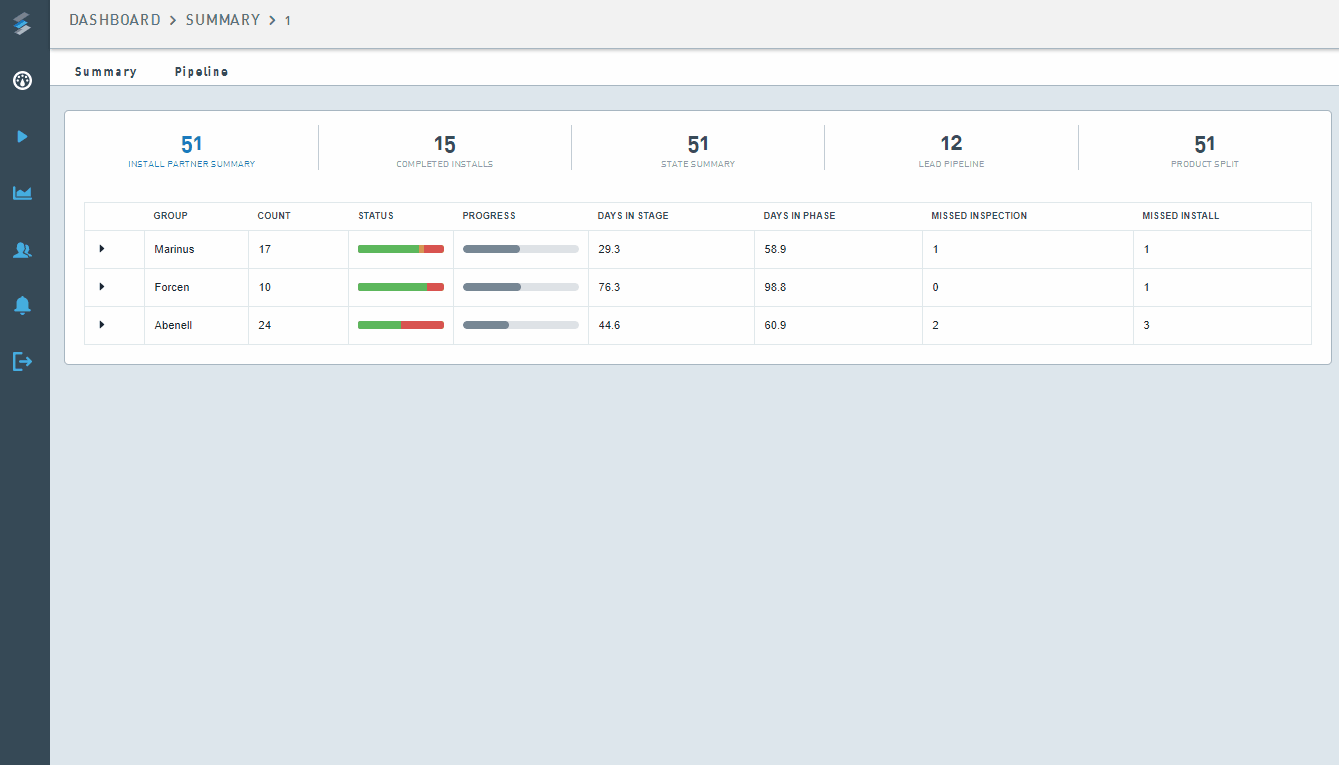Click the DASHBOARD breadcrumb link
Screen dimensions: 1339x765
114,20
